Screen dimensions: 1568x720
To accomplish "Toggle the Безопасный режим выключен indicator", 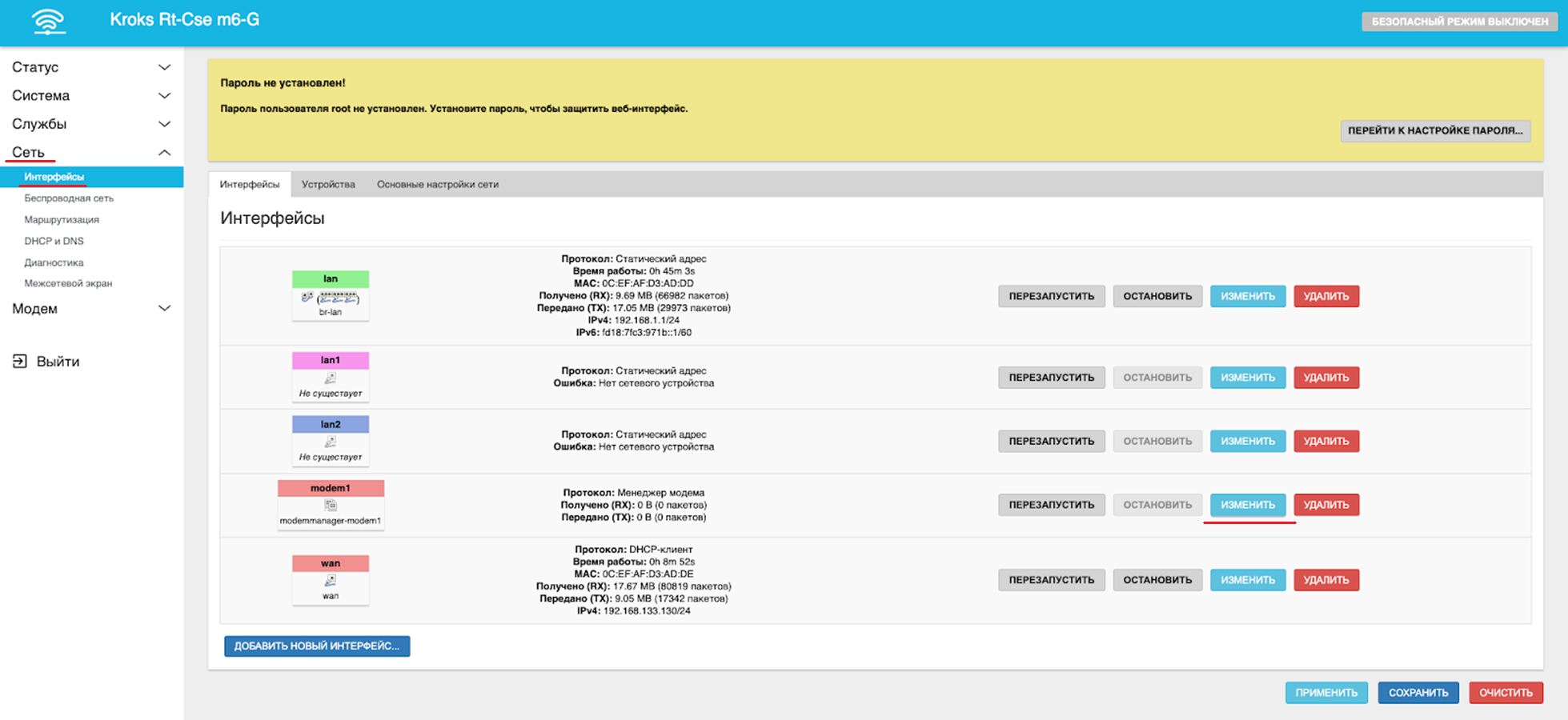I will [1459, 22].
